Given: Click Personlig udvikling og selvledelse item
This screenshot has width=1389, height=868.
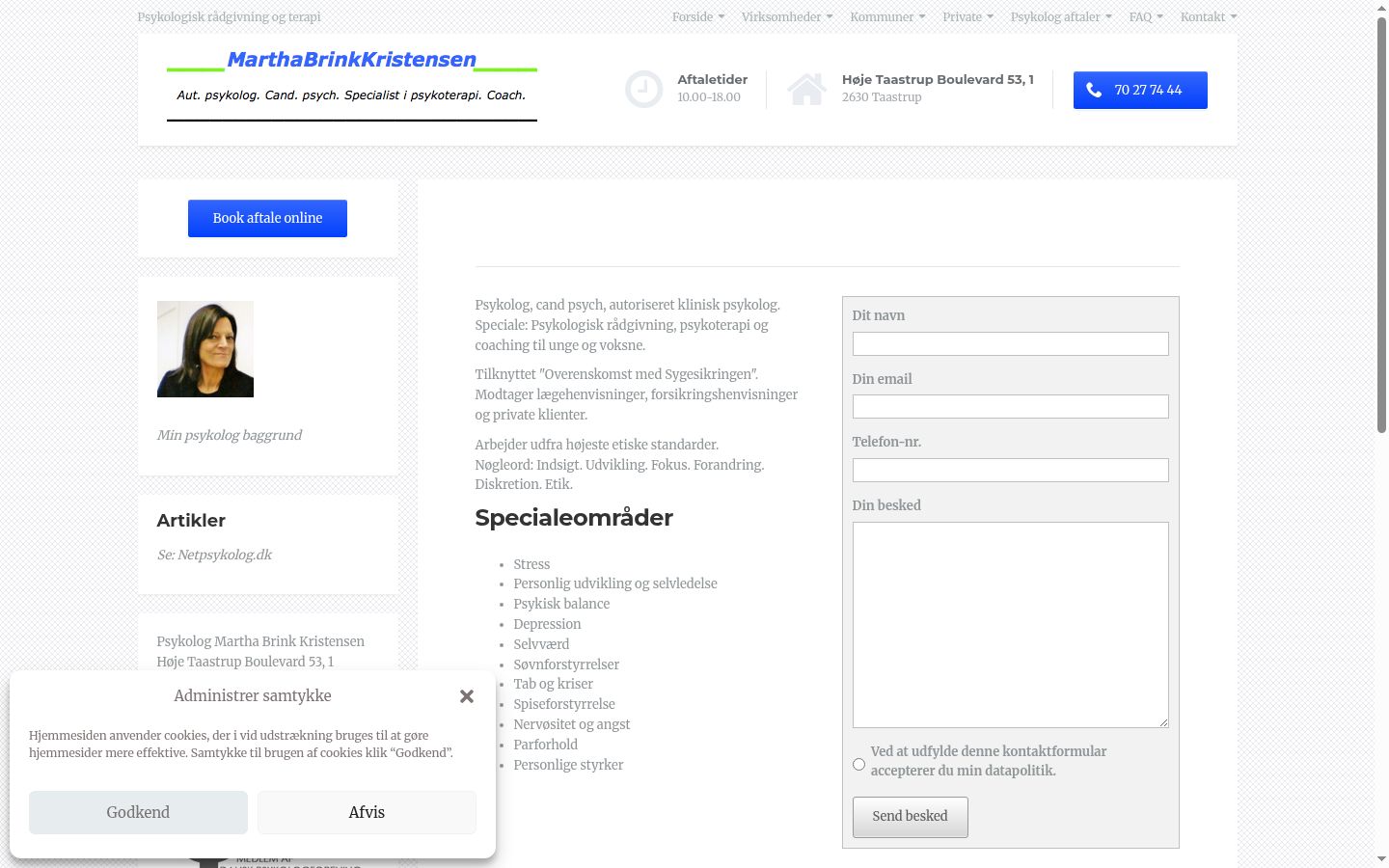Looking at the screenshot, I should 615,583.
